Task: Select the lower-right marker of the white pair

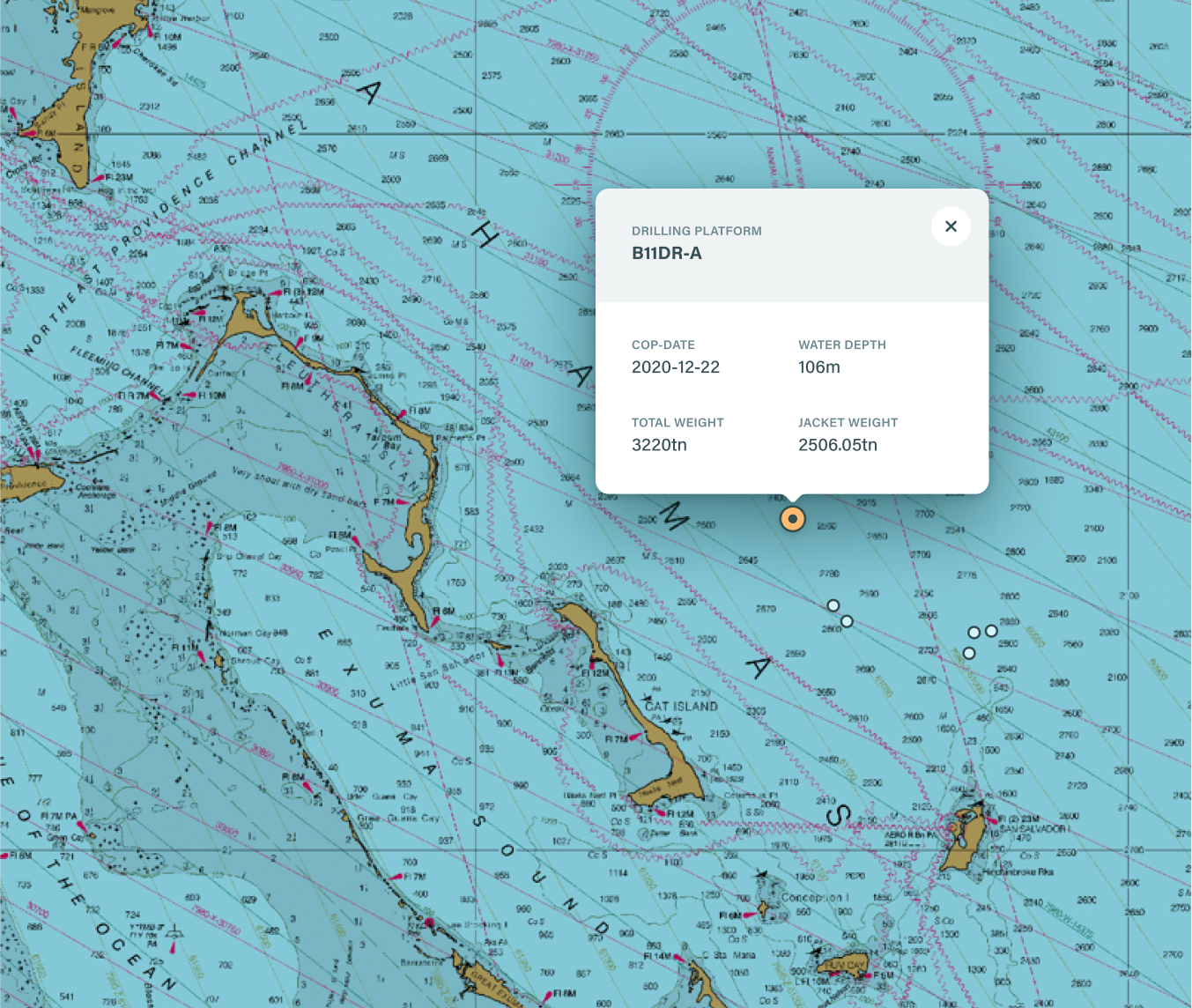Action: point(847,621)
